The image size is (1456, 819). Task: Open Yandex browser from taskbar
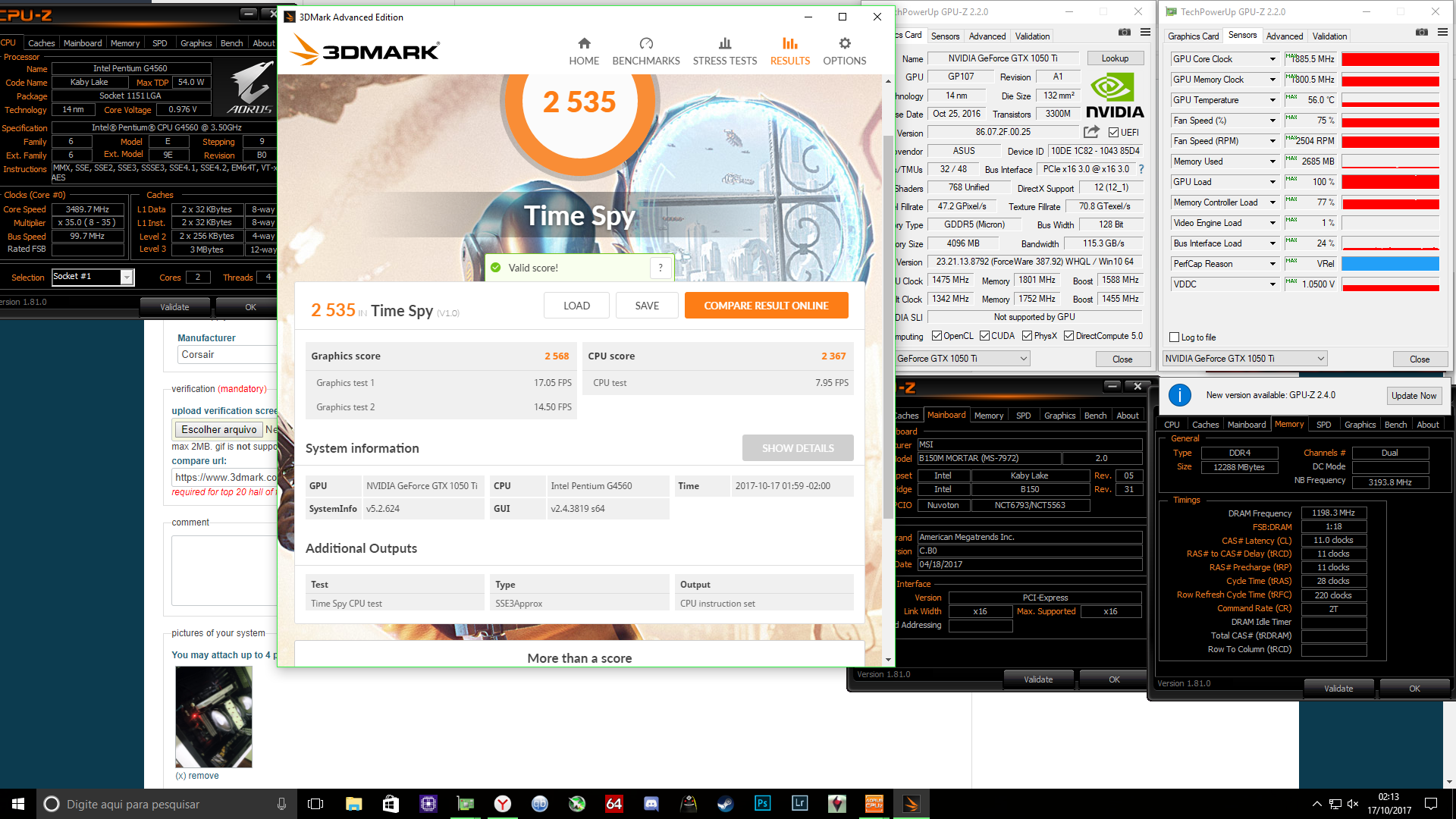pos(503,804)
